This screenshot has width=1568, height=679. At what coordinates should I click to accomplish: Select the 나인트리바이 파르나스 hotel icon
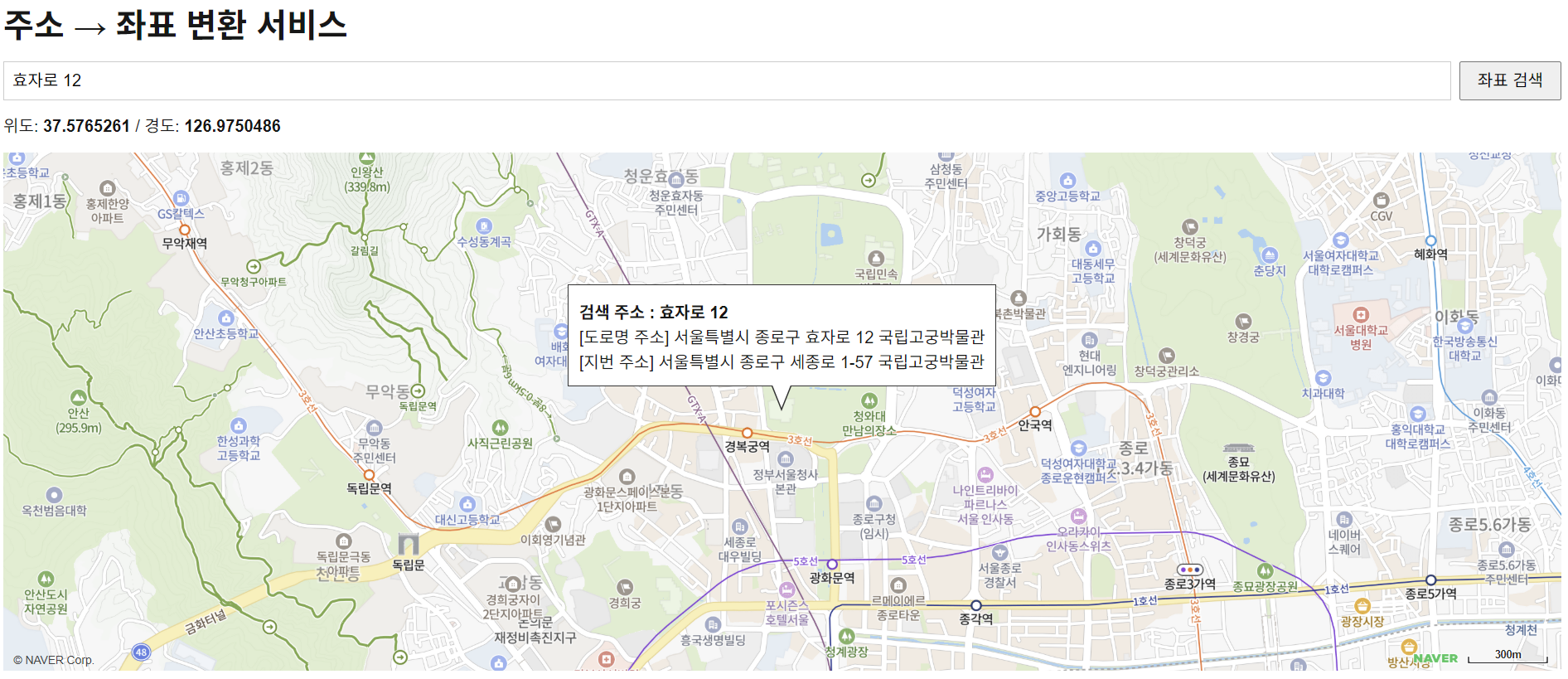[985, 474]
